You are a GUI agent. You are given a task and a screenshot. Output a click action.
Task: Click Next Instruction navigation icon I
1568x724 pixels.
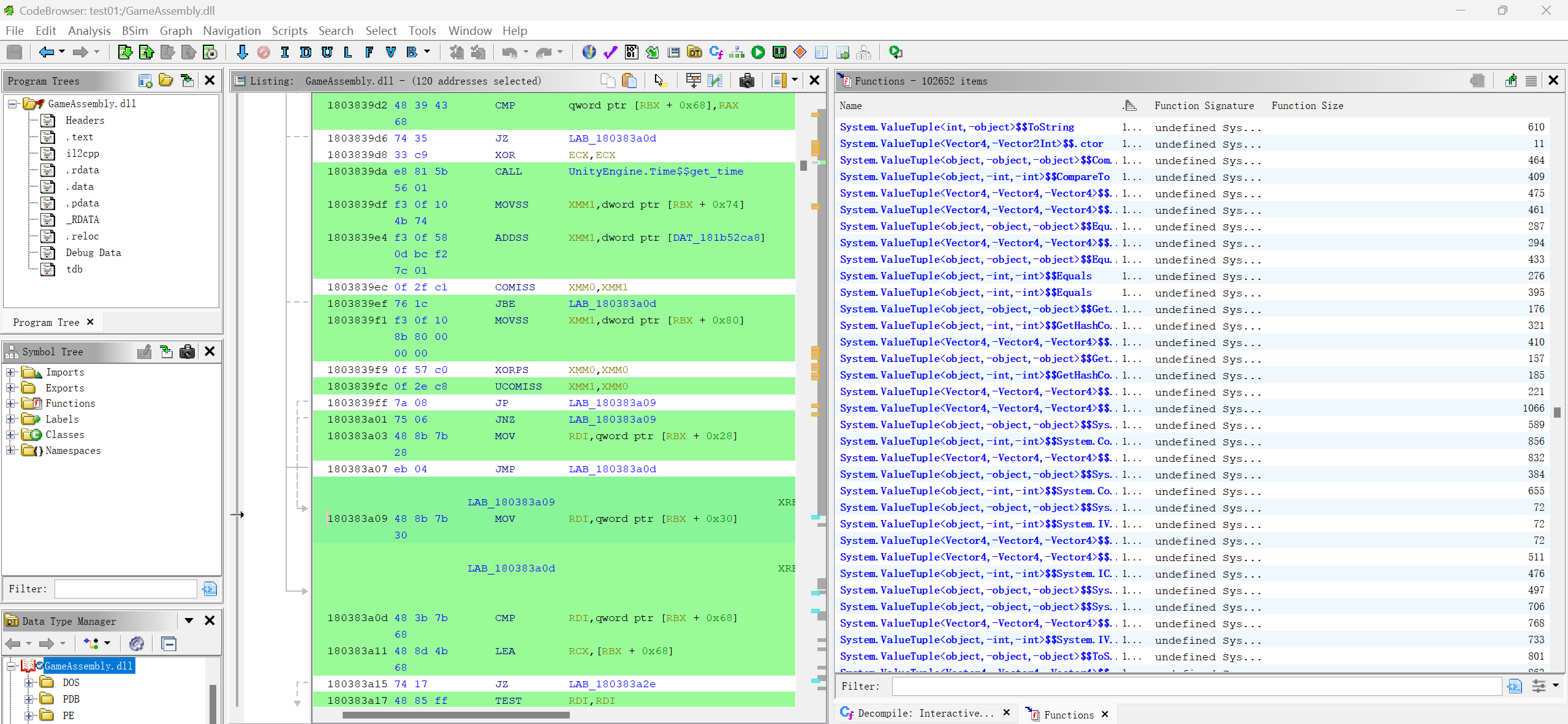click(284, 53)
